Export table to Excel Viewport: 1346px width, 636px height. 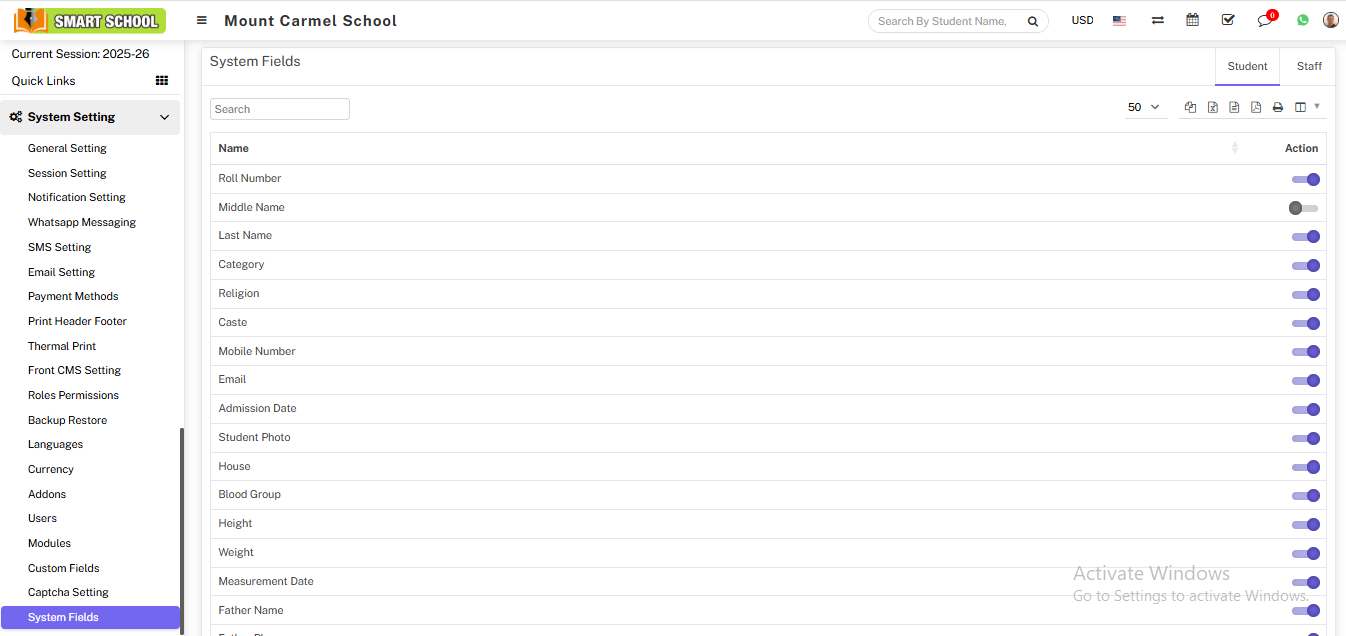click(x=1212, y=107)
